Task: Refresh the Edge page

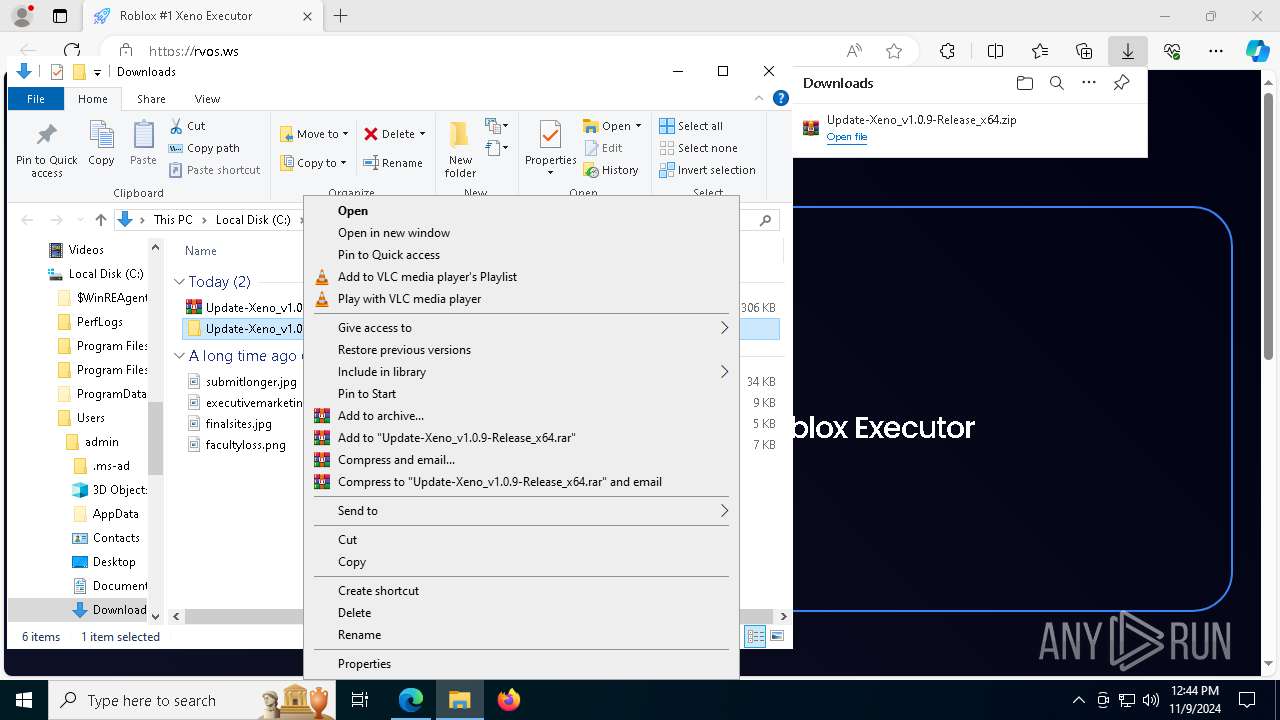Action: [x=71, y=51]
